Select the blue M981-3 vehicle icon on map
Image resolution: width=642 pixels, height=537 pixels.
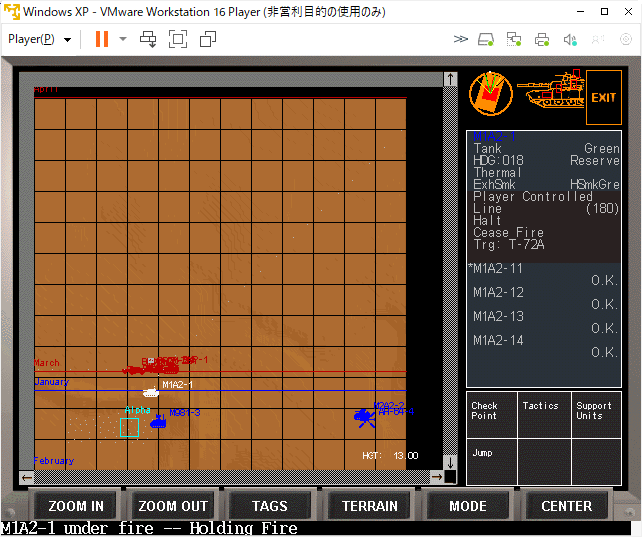coord(158,422)
